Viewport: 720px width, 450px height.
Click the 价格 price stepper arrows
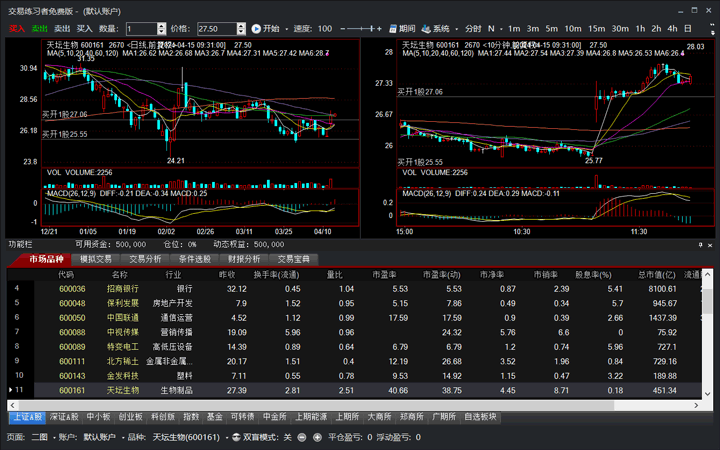[241, 29]
